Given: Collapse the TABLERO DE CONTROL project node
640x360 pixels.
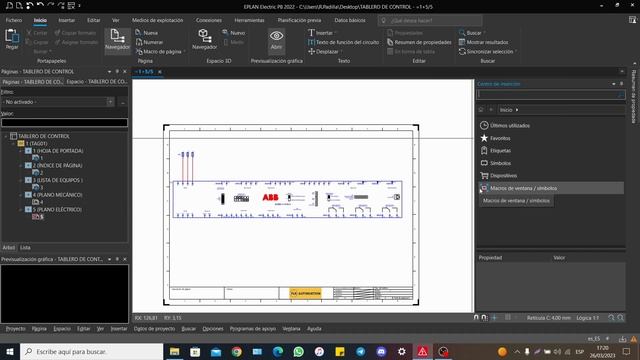Looking at the screenshot, I should [x=6, y=136].
